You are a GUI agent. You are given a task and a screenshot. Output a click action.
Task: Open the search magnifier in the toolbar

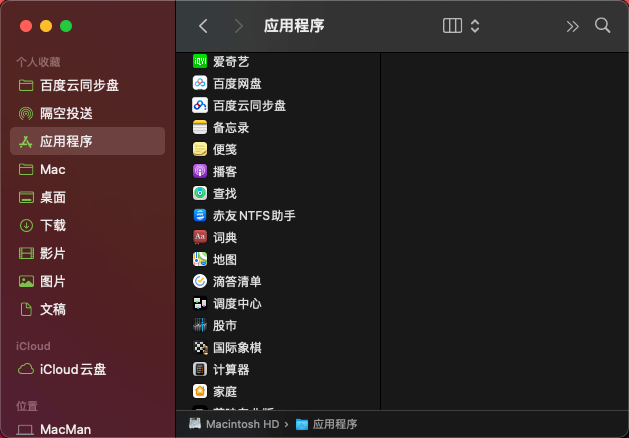[603, 26]
